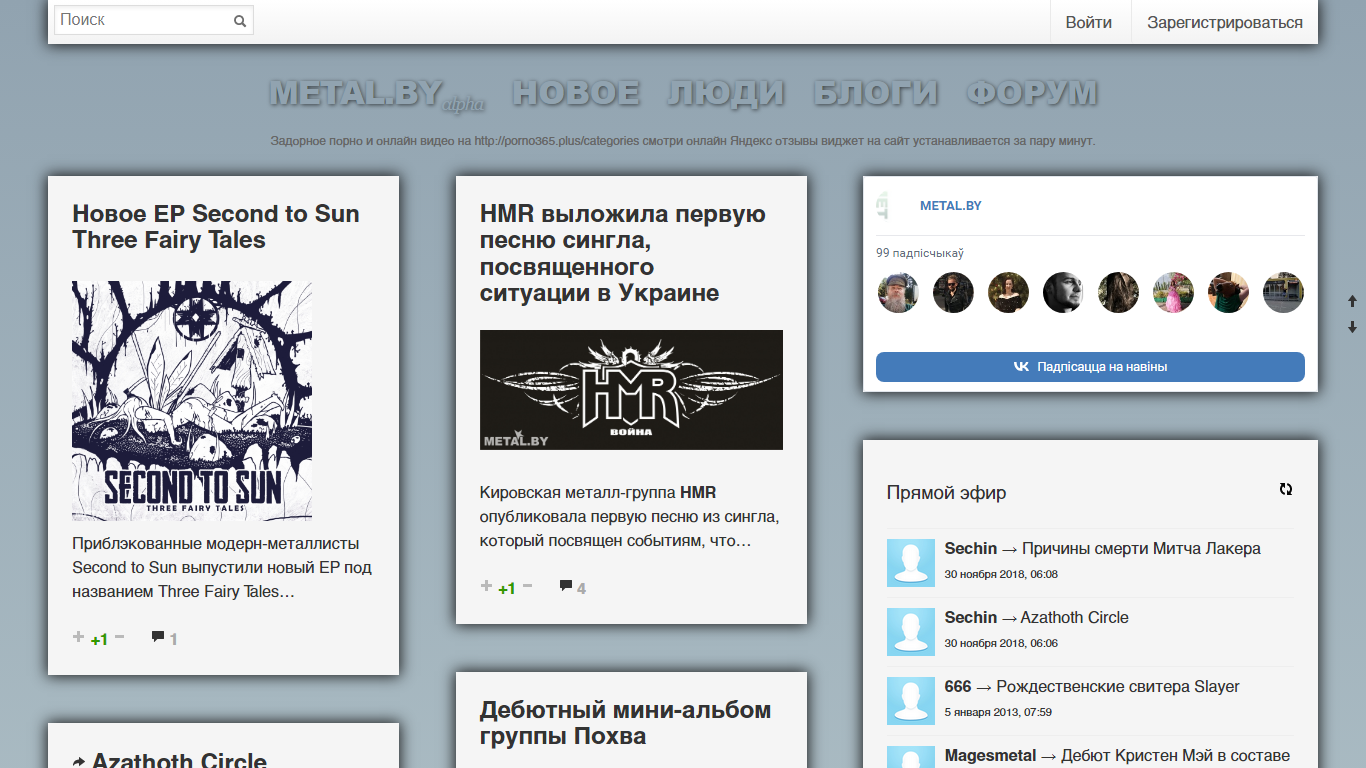This screenshot has height=768, width=1366.
Task: Open Дебютный мини-альбом группы Похва article
Action: 625,723
